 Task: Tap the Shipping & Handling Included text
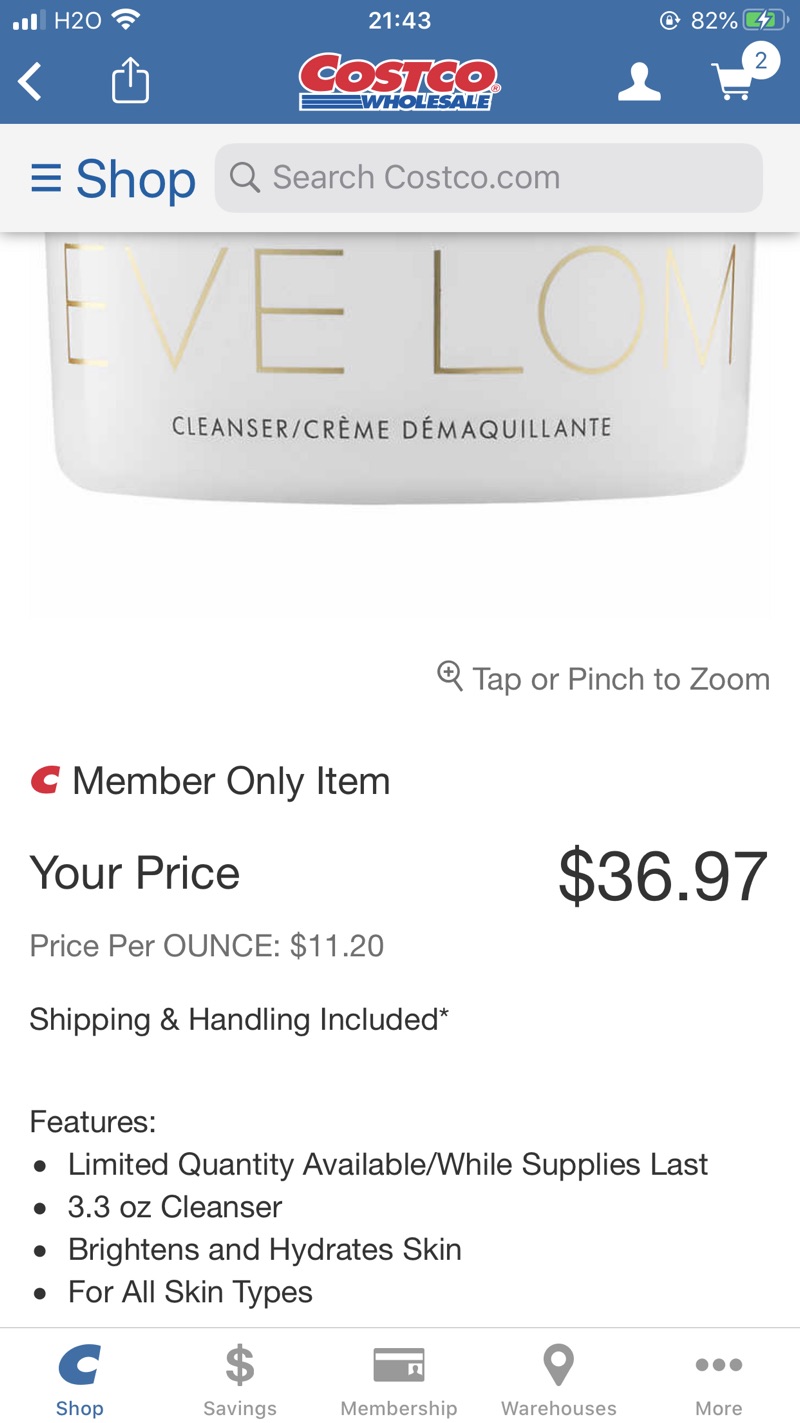tap(239, 1019)
